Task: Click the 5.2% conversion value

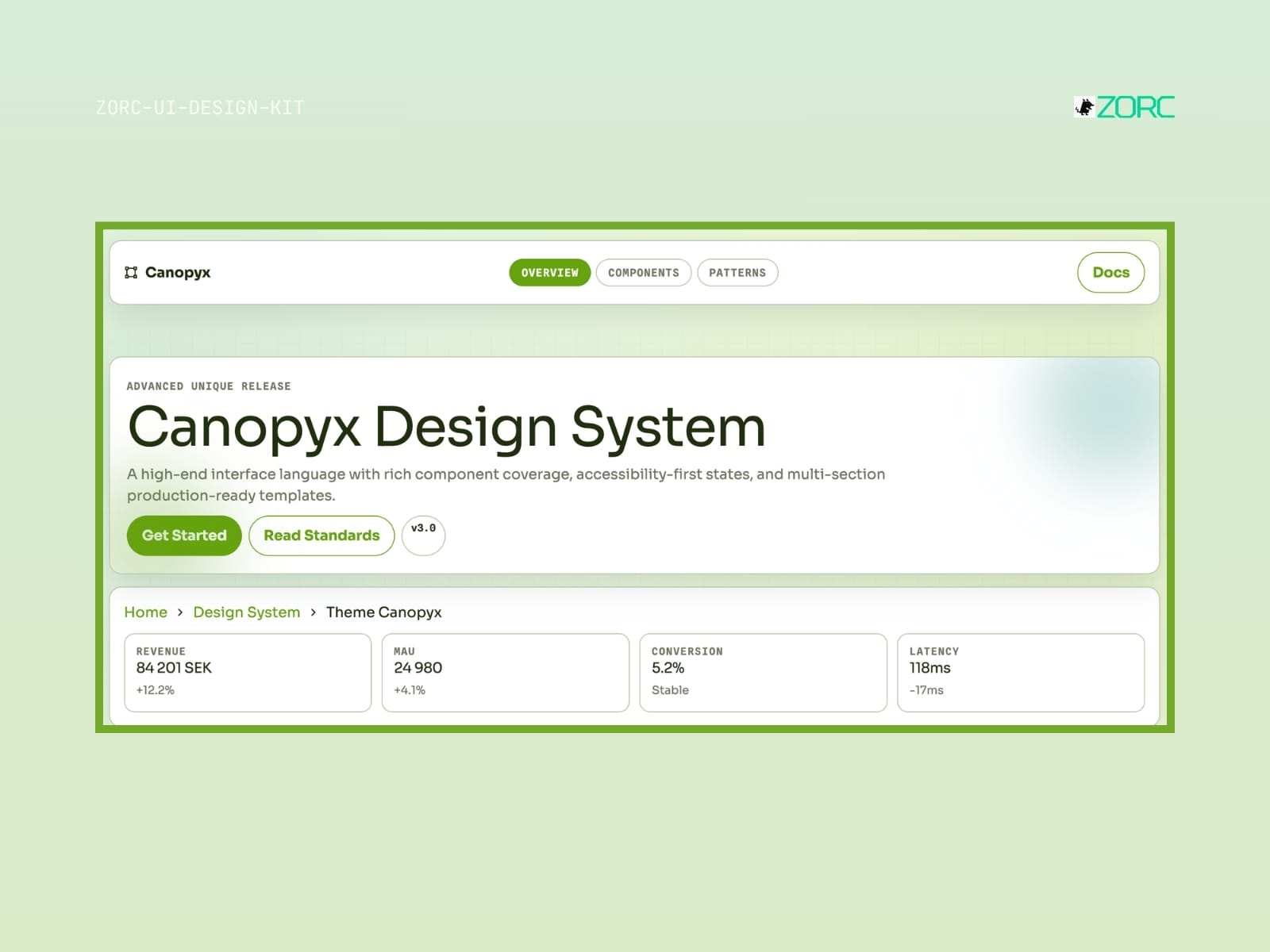Action: point(668,668)
